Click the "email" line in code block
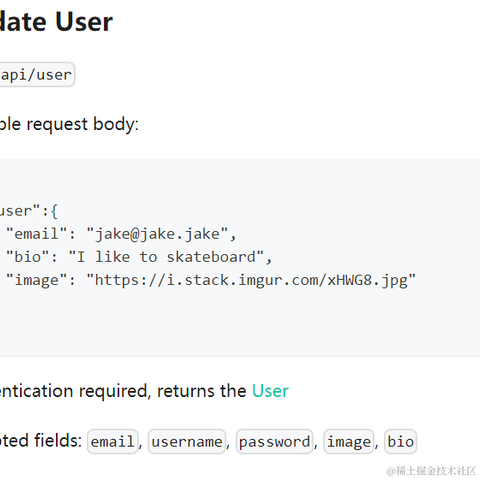The image size is (480, 480). click(x=121, y=234)
